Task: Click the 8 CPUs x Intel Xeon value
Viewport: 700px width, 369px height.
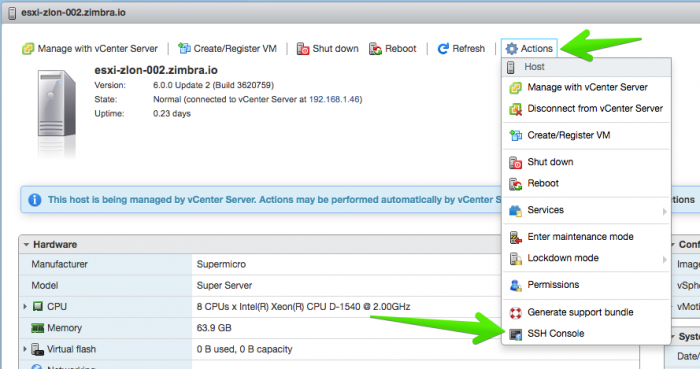Action: pos(303,307)
